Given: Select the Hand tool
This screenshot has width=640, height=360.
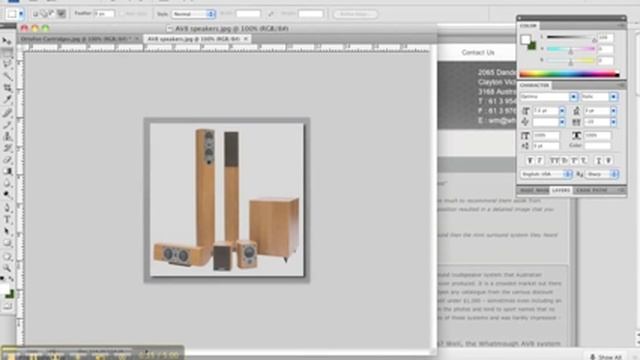Looking at the screenshot, I should [x=7, y=256].
